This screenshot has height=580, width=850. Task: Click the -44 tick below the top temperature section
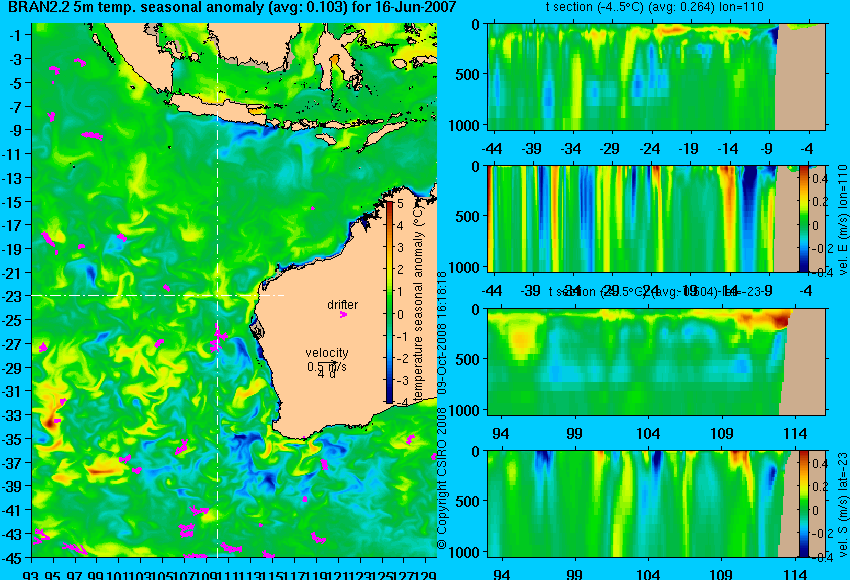(x=492, y=149)
